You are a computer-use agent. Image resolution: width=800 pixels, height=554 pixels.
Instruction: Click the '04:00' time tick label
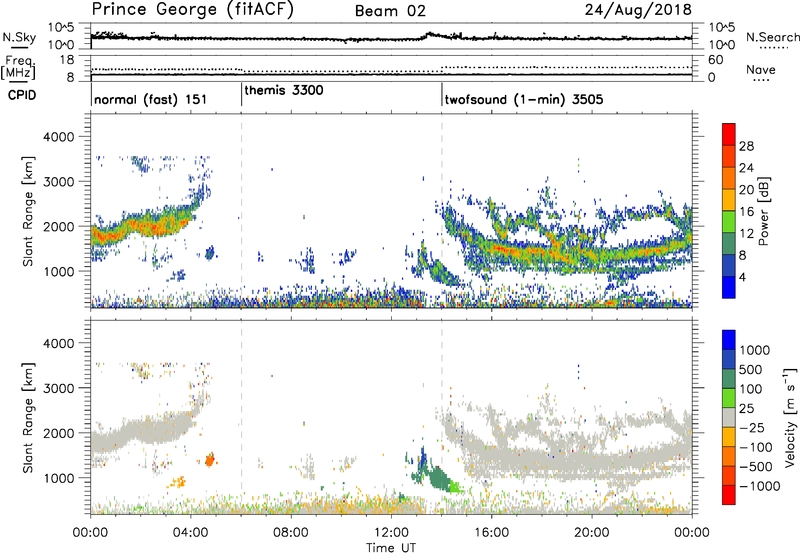click(190, 533)
